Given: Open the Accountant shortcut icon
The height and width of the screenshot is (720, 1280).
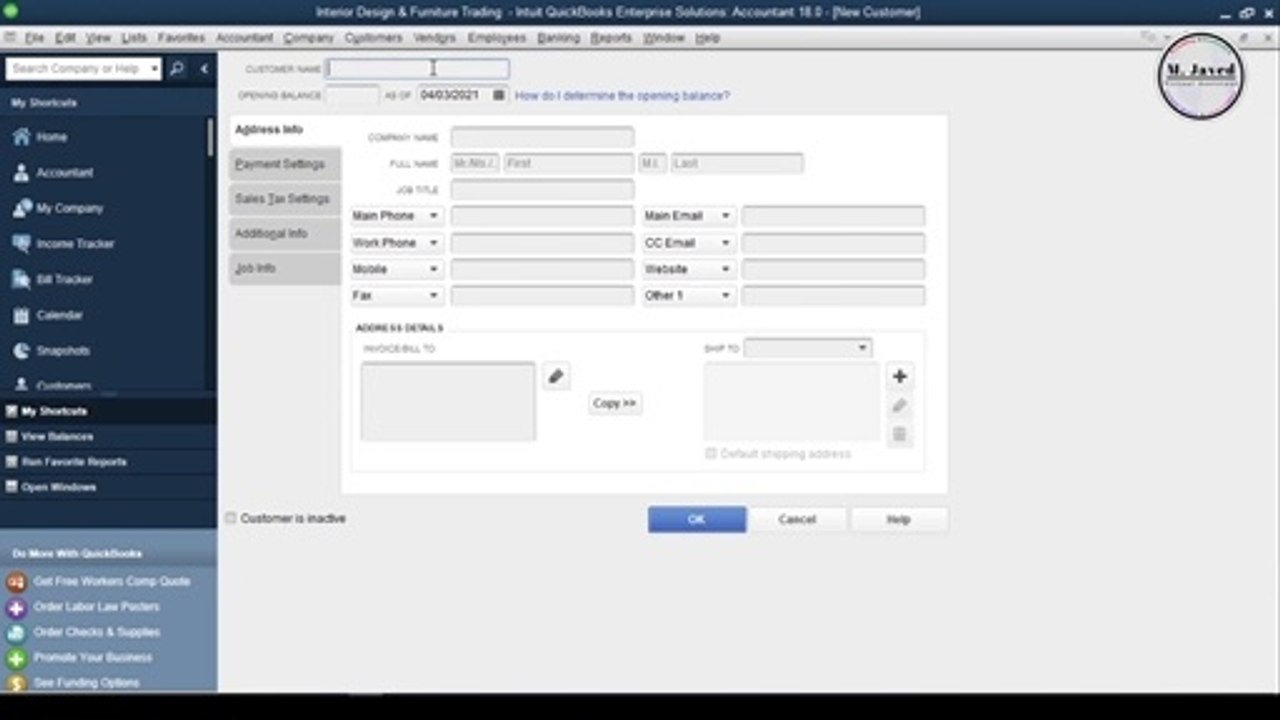Looking at the screenshot, I should pyautogui.click(x=21, y=173).
